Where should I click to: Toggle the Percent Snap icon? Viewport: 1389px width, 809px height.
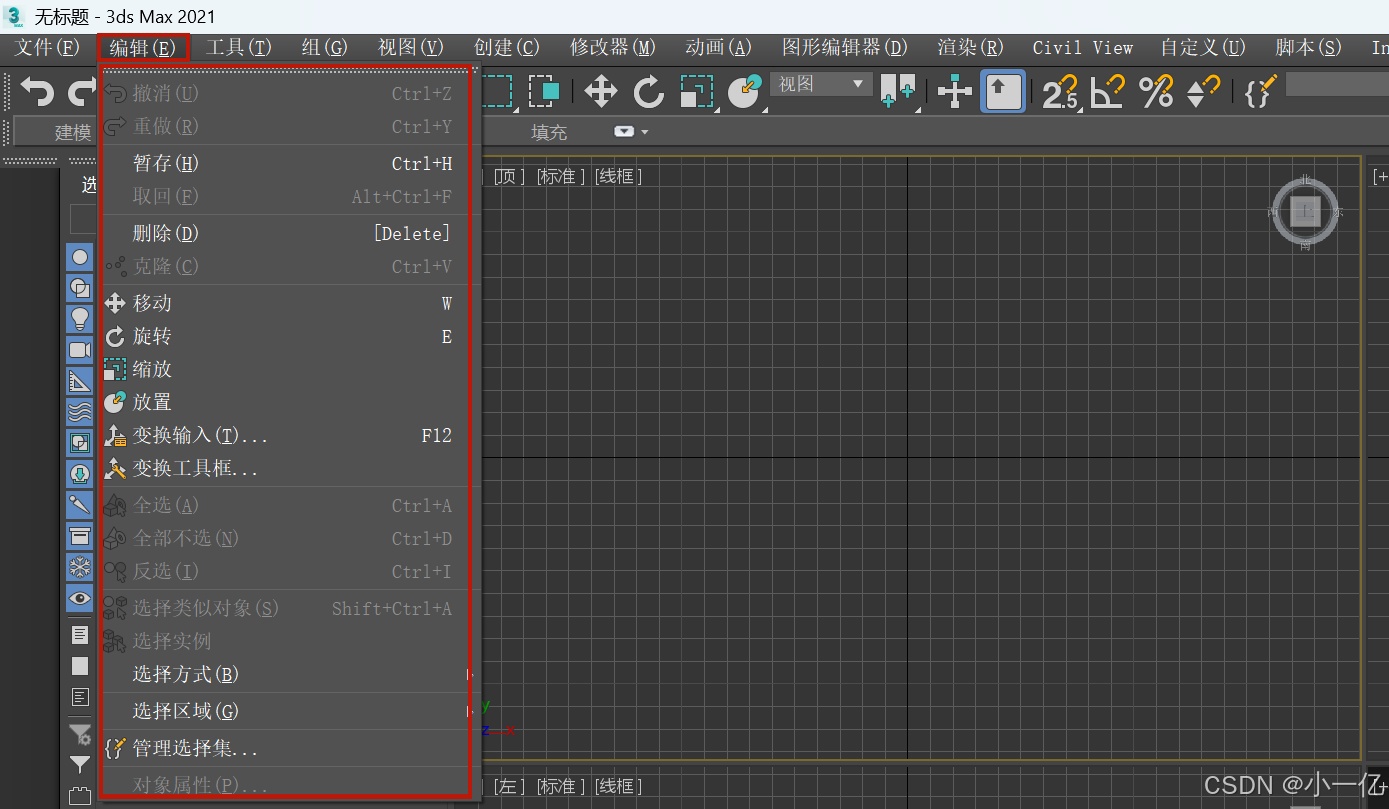pyautogui.click(x=1156, y=92)
